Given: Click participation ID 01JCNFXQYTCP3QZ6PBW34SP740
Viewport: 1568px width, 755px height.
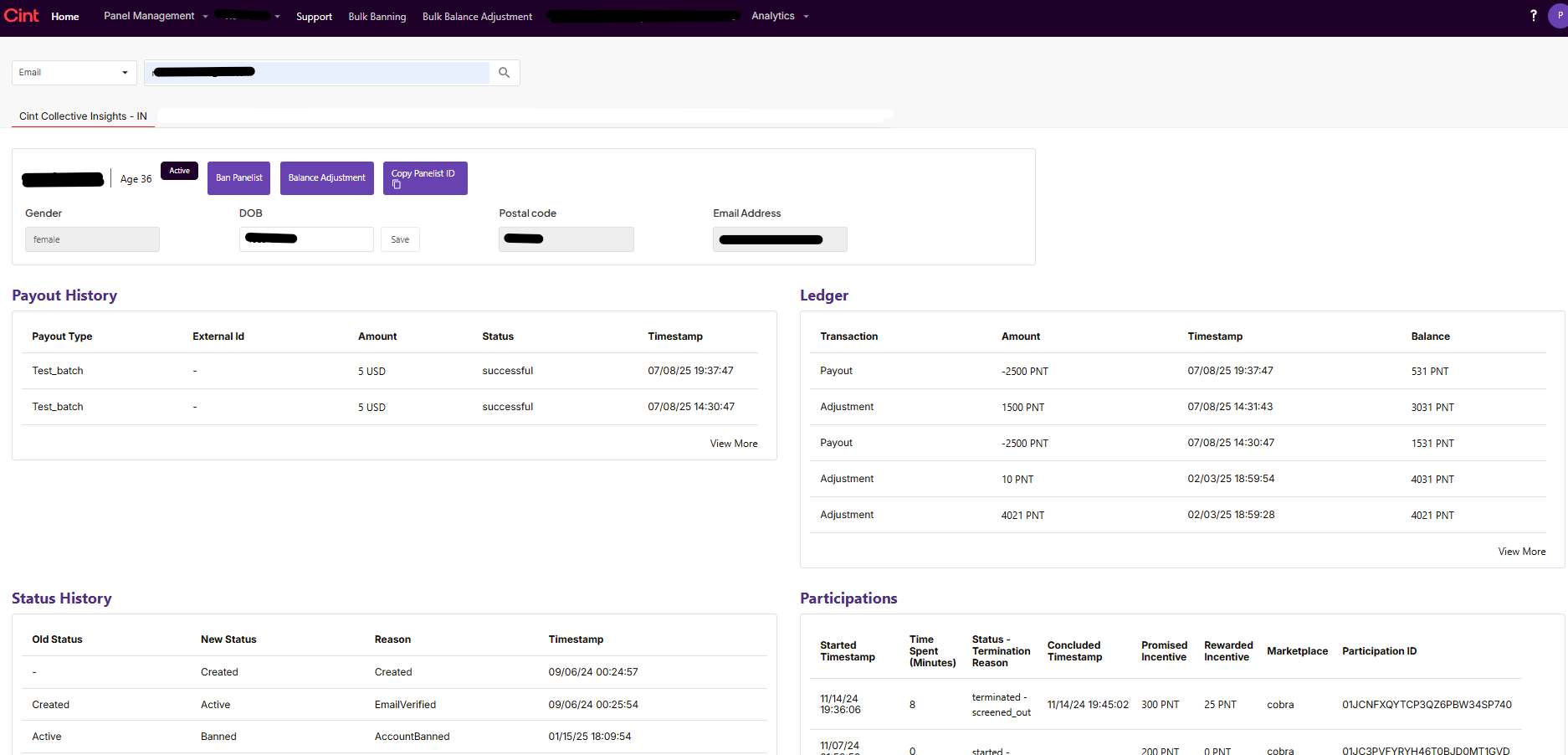Looking at the screenshot, I should pyautogui.click(x=1427, y=705).
